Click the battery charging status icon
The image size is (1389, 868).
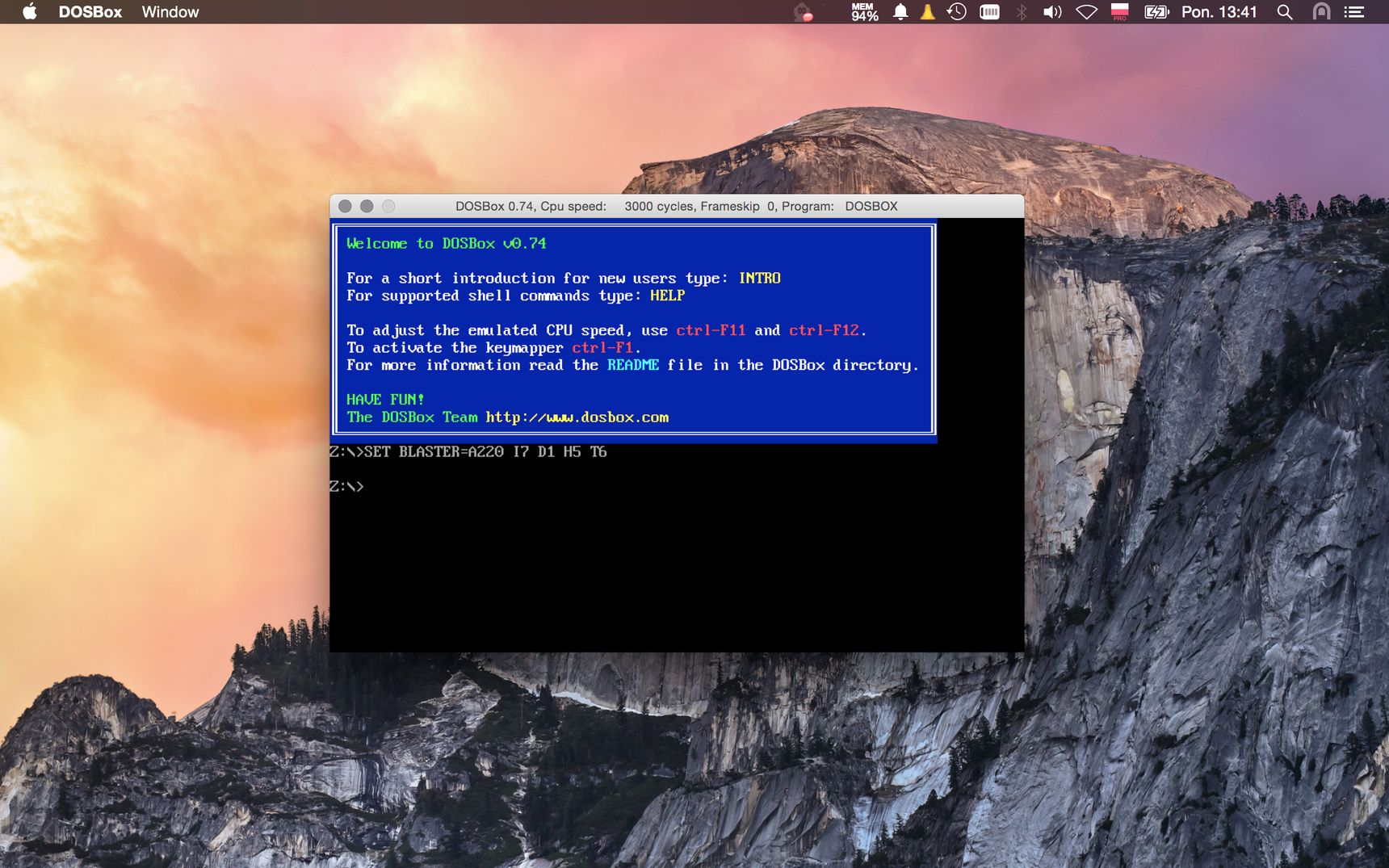coord(1156,11)
